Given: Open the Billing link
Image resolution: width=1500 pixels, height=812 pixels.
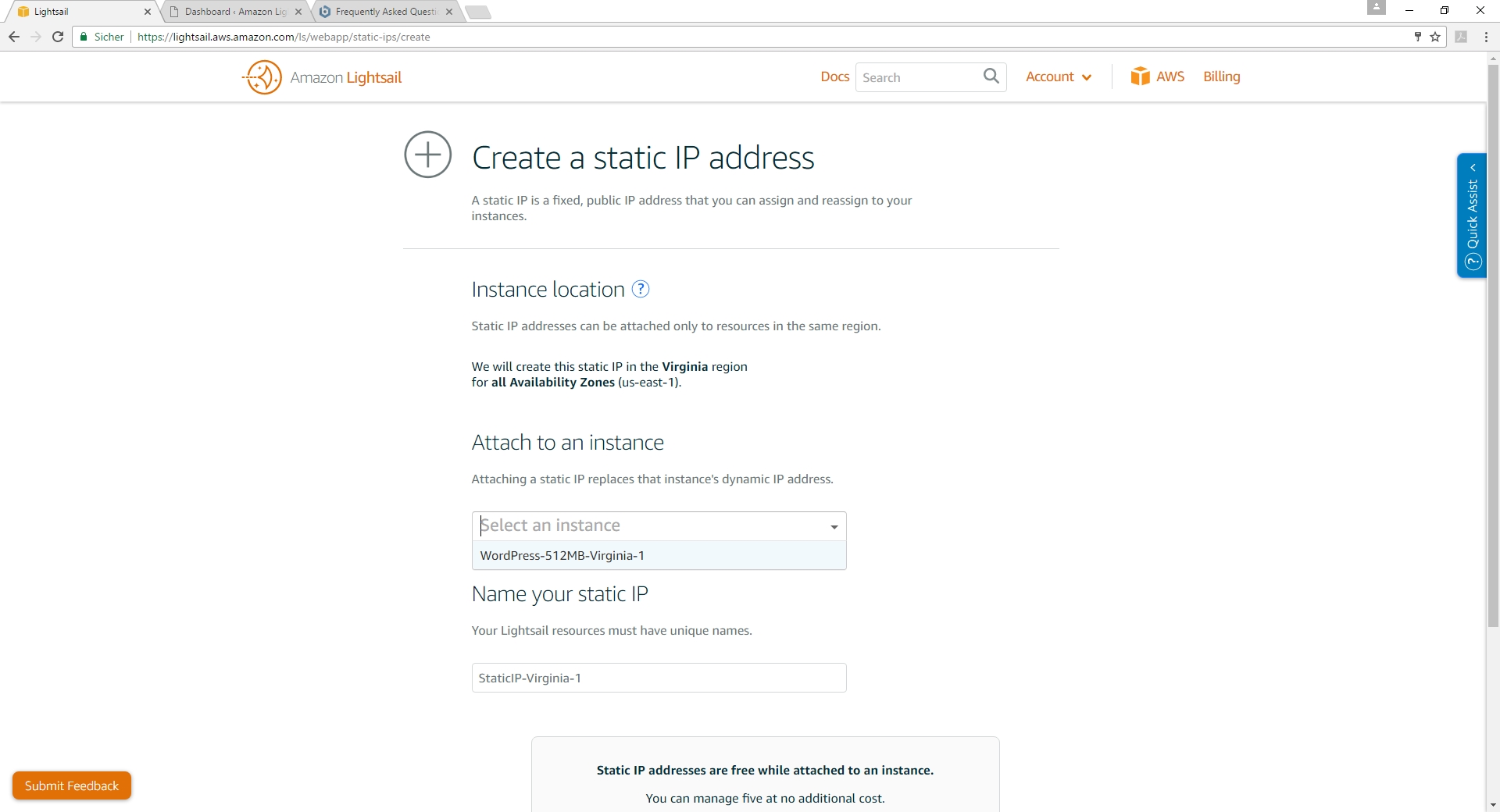Looking at the screenshot, I should click(1222, 77).
